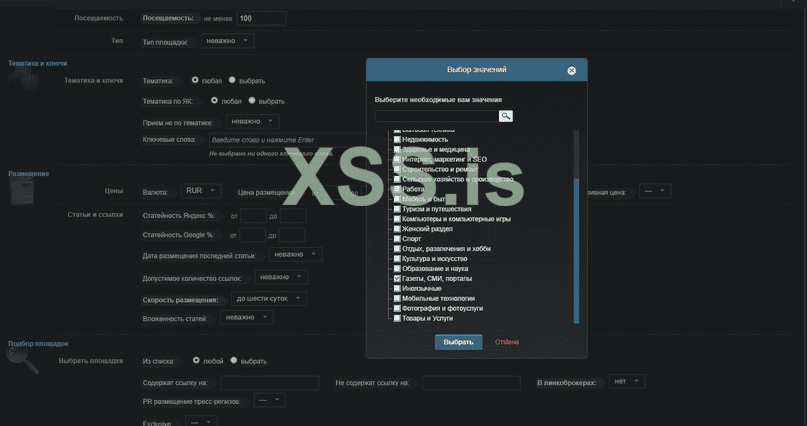807x426 pixels.
Task: Click the 'Ключевые слова' input field
Action: [287, 140]
